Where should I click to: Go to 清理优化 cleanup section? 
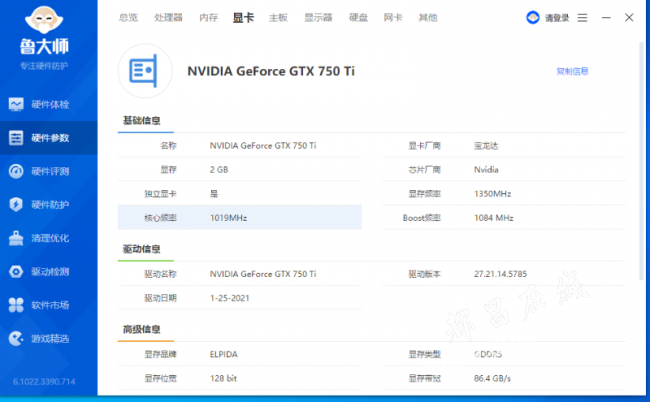(x=49, y=238)
